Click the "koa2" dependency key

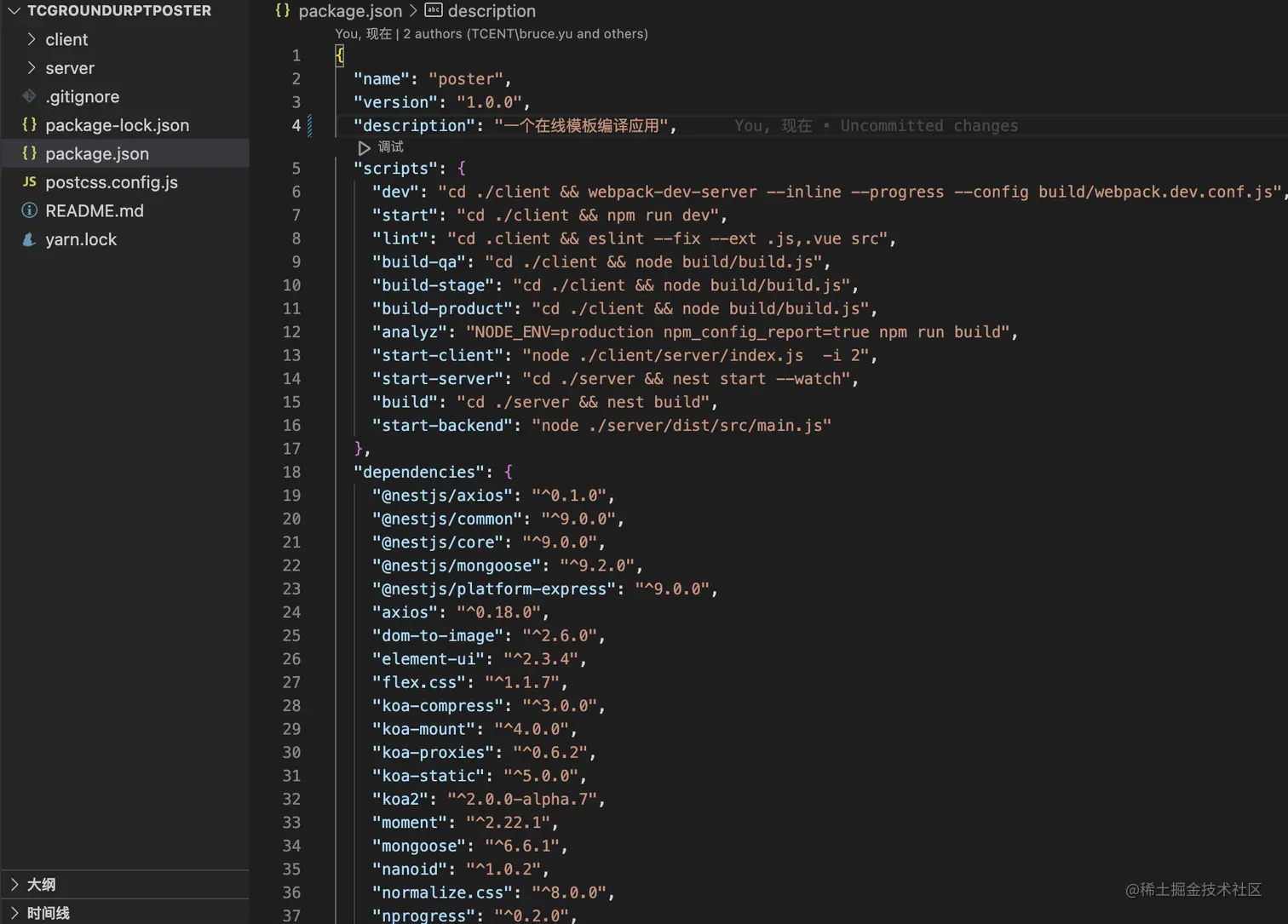pyautogui.click(x=400, y=799)
